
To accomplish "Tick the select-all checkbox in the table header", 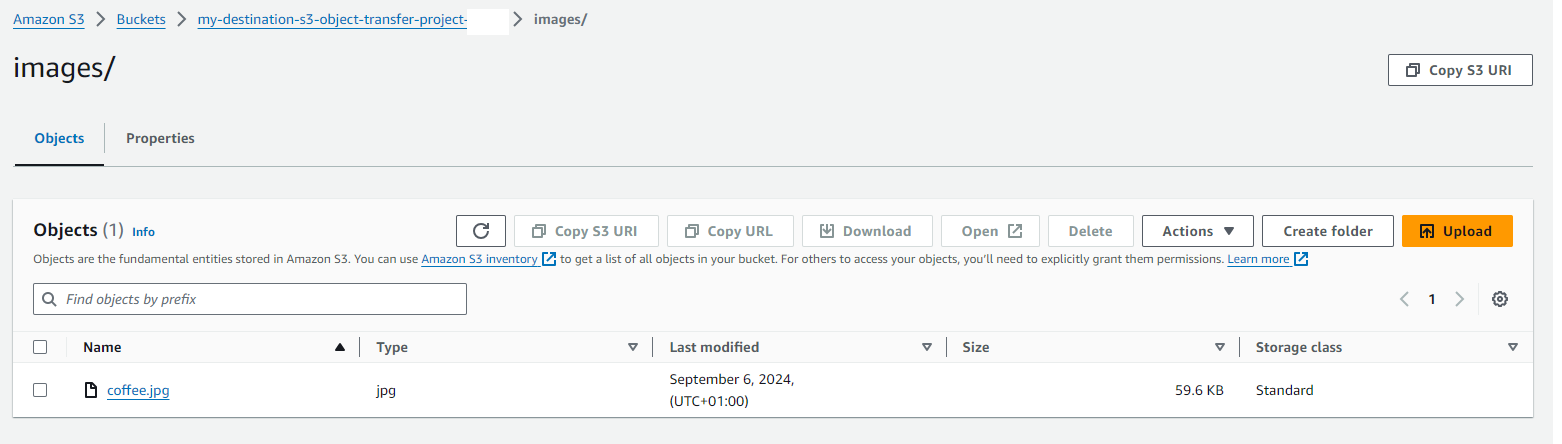I will coord(40,347).
